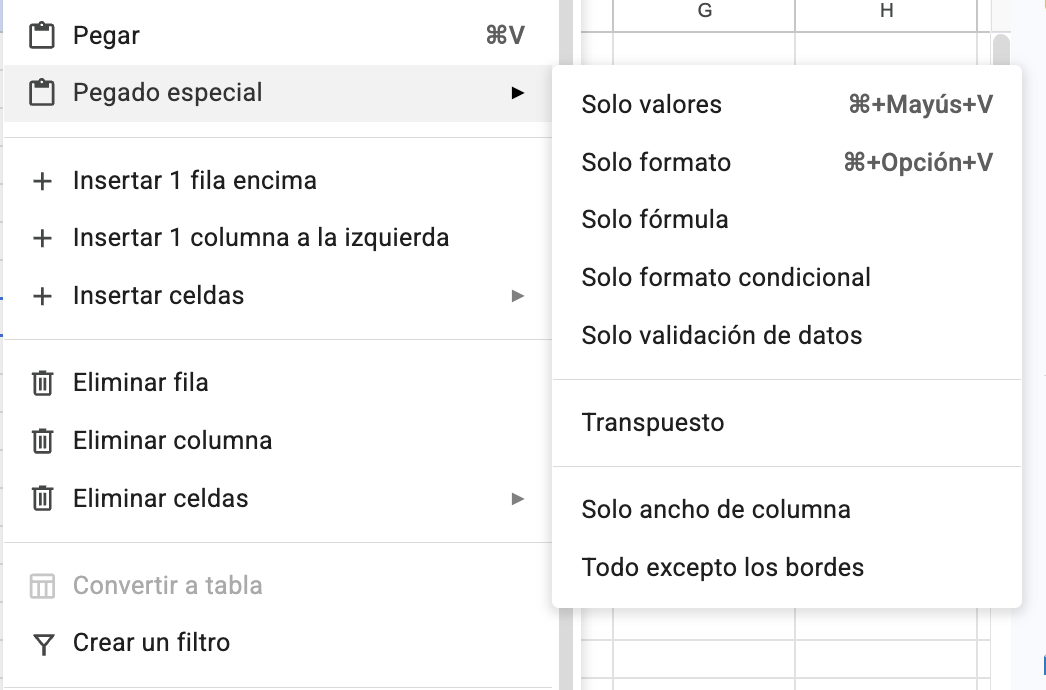Click the trash icon beside Eliminar columna

click(42, 440)
